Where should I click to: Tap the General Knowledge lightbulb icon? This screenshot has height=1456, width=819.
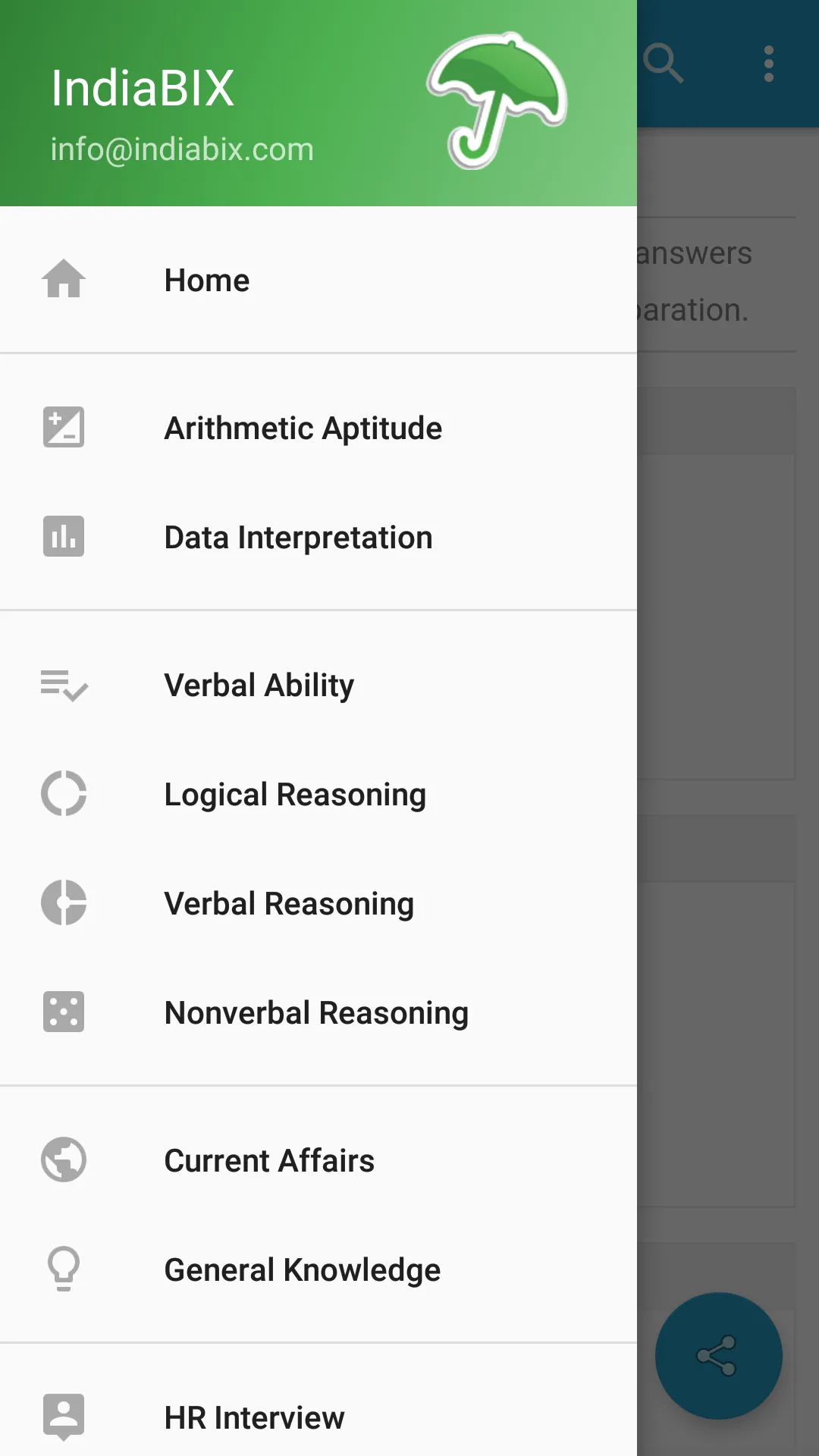point(64,1269)
